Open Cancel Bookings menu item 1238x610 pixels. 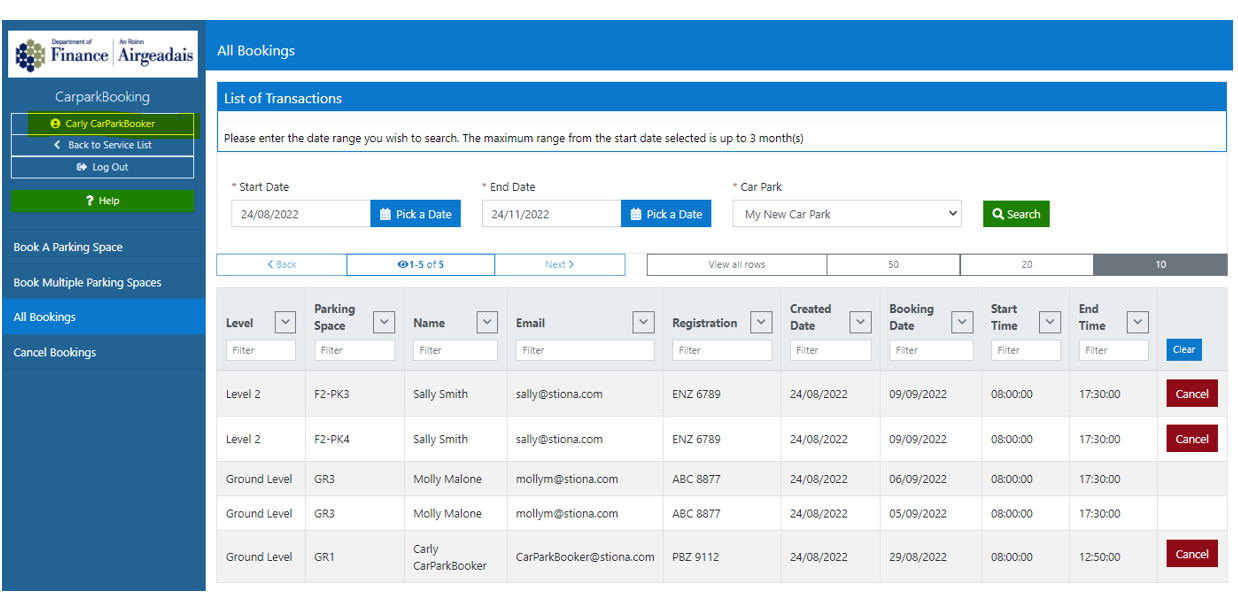(103, 352)
